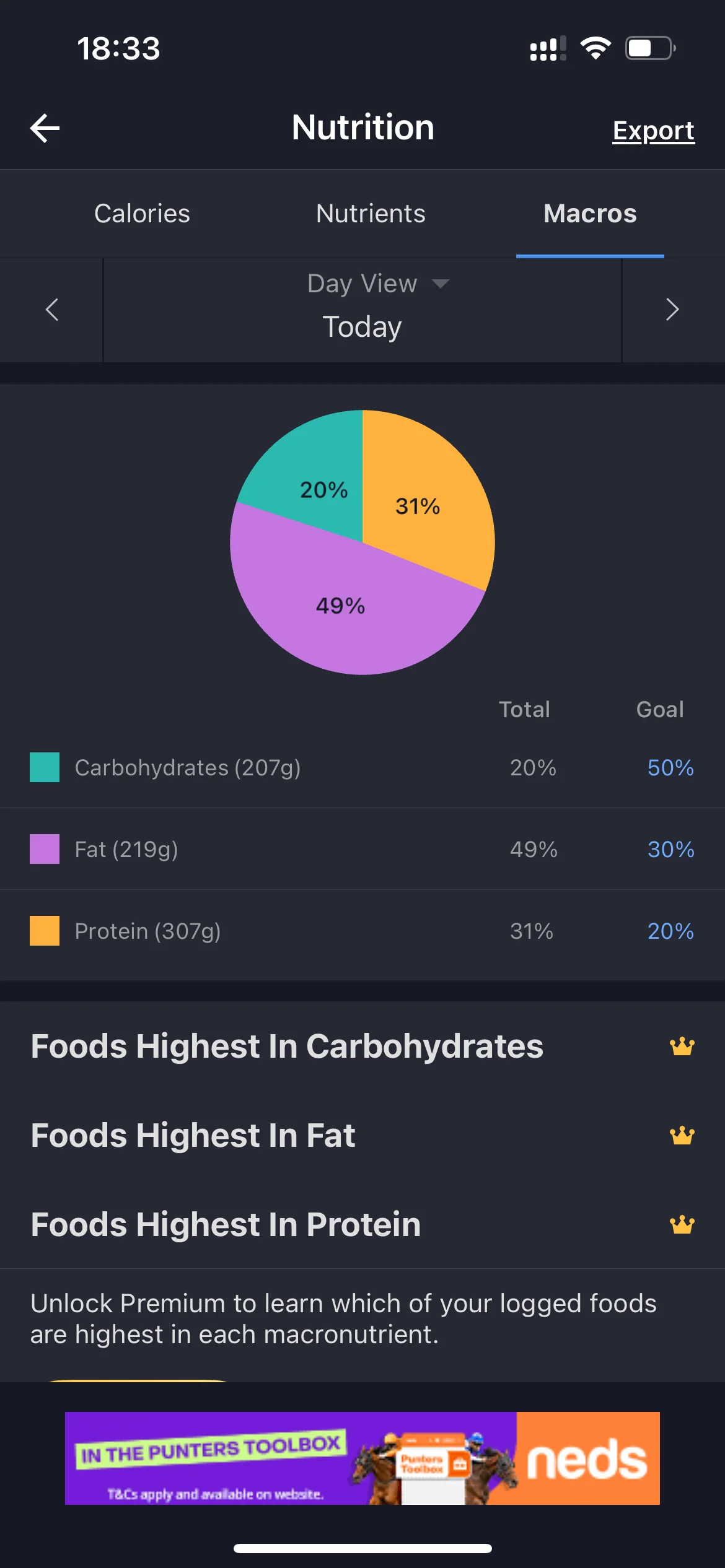Tap the Export link
The height and width of the screenshot is (1568, 725).
click(x=654, y=131)
